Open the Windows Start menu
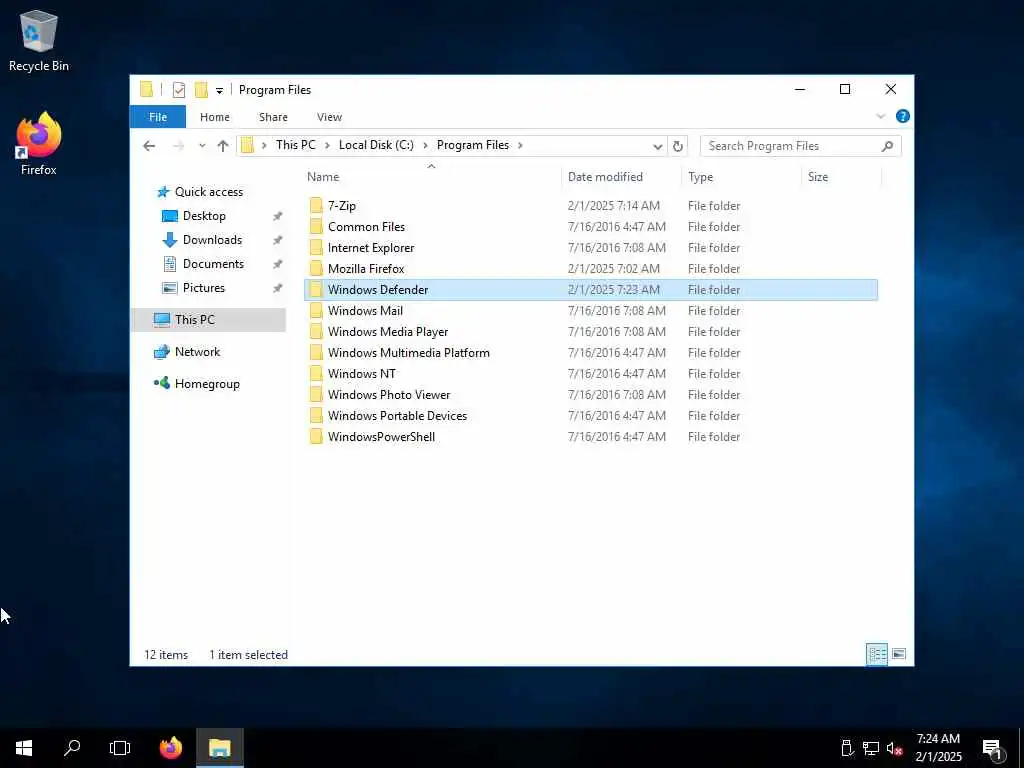Viewport: 1024px width, 768px height. (x=24, y=748)
